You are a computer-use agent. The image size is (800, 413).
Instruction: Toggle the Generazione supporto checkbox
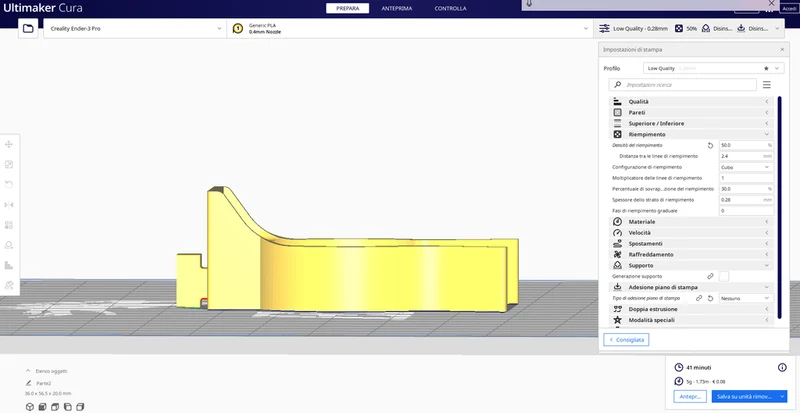pyautogui.click(x=723, y=276)
